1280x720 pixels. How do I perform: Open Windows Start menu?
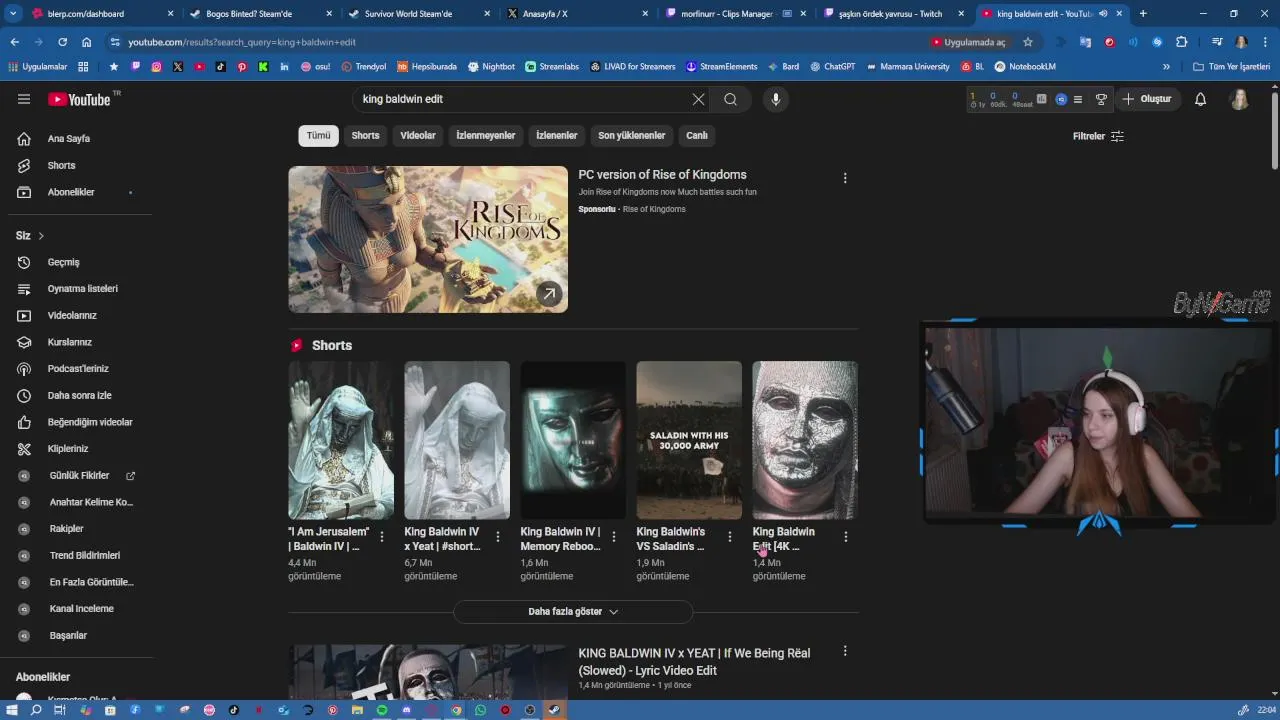click(13, 710)
